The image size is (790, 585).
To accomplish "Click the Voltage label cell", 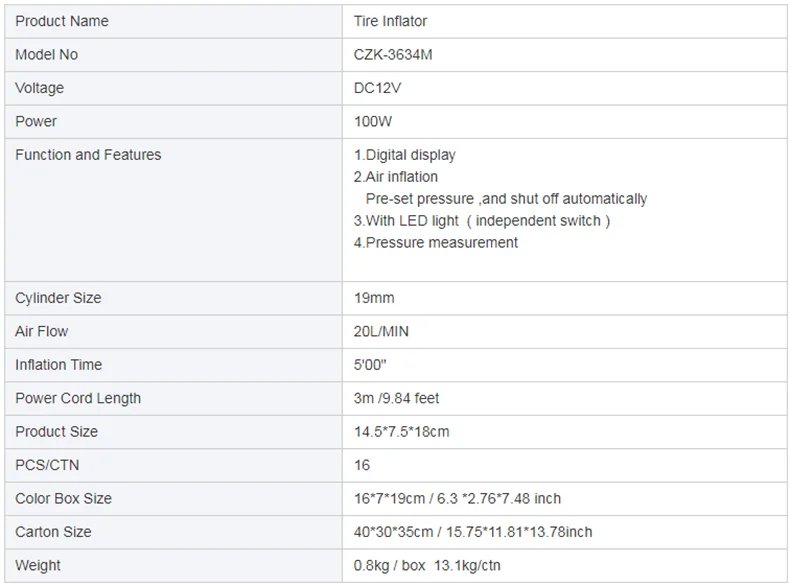I will (40, 88).
